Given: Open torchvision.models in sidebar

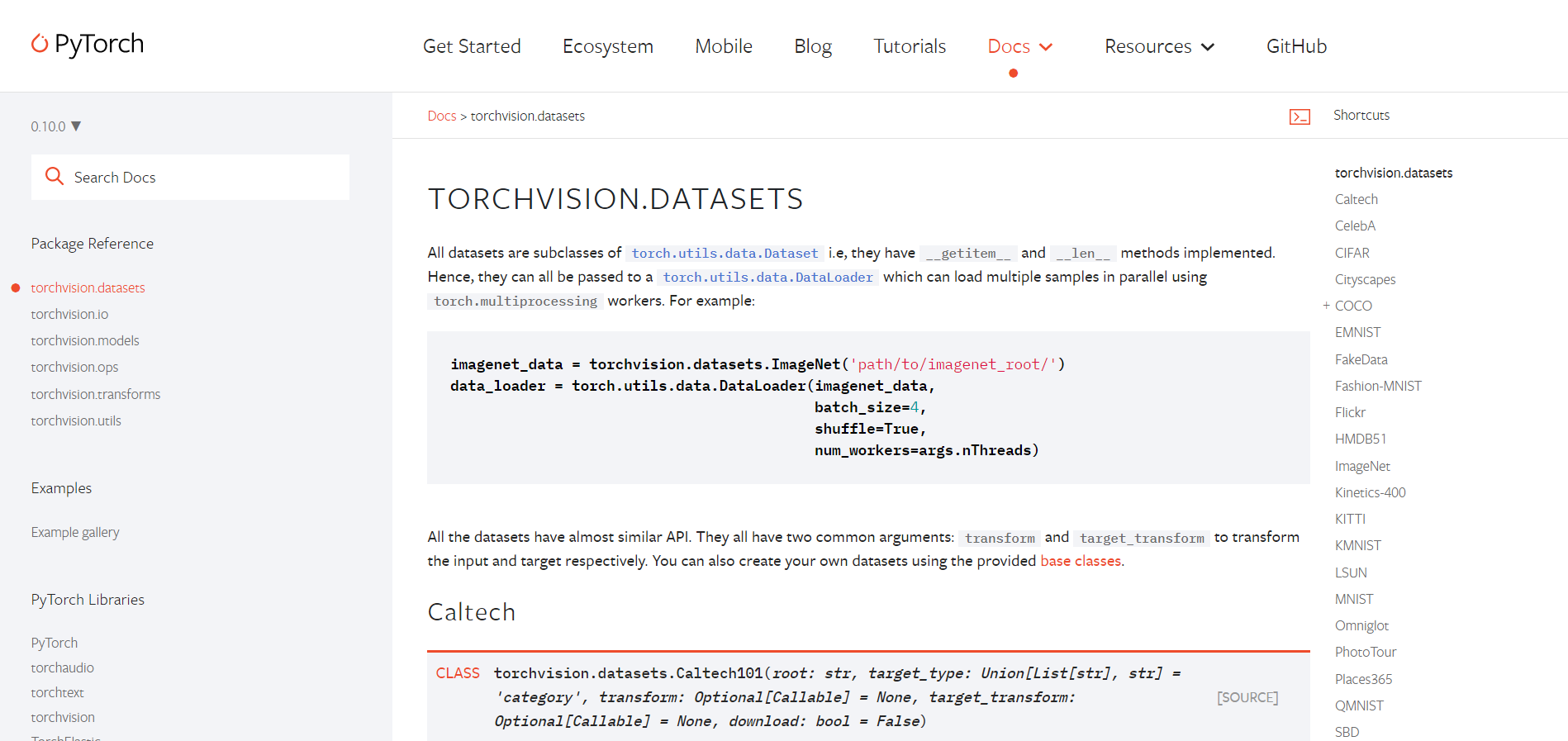Looking at the screenshot, I should tap(85, 340).
